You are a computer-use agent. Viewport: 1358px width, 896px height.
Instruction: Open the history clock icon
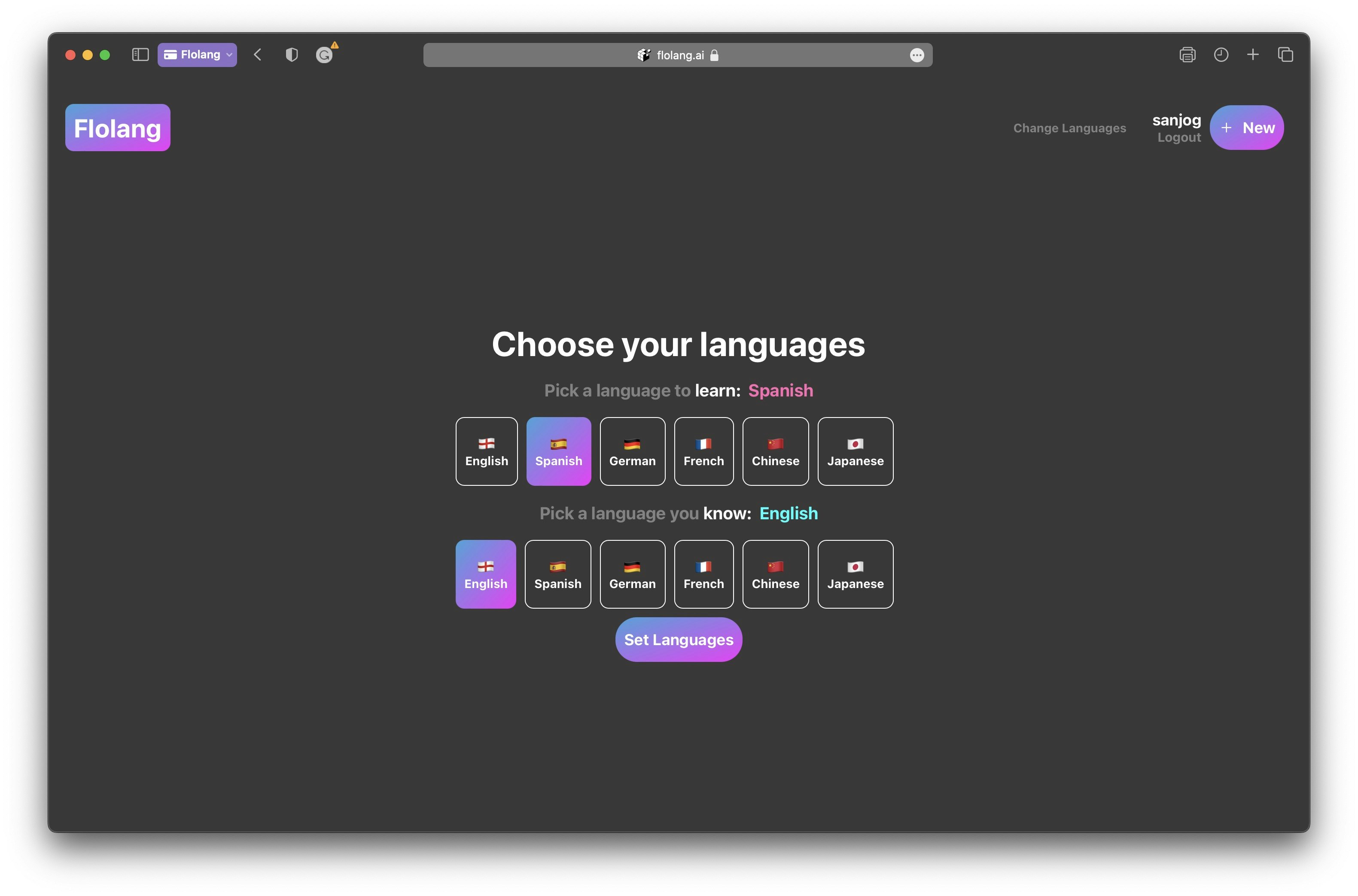[x=1220, y=55]
